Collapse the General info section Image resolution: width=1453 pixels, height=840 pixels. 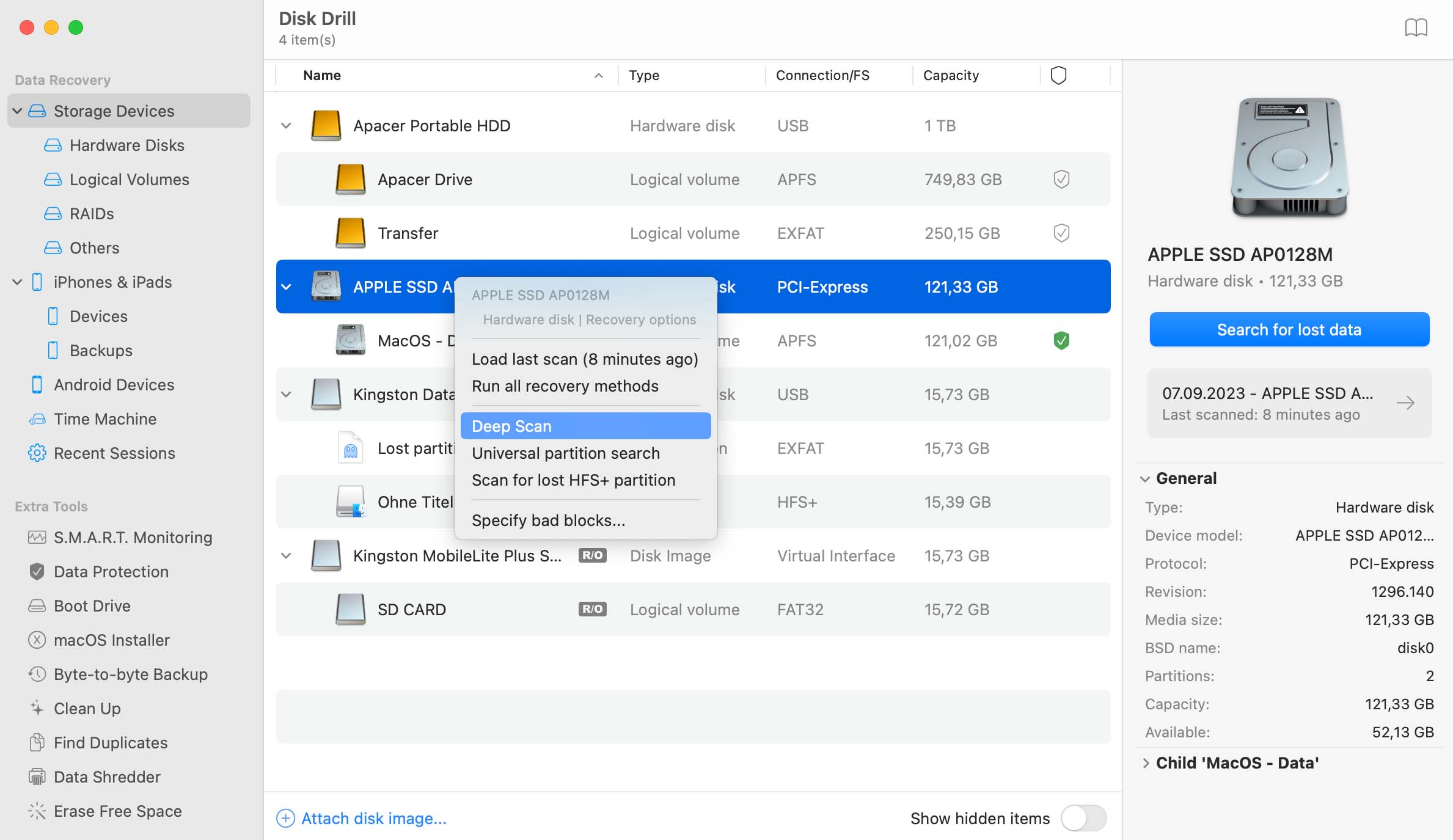pos(1145,478)
